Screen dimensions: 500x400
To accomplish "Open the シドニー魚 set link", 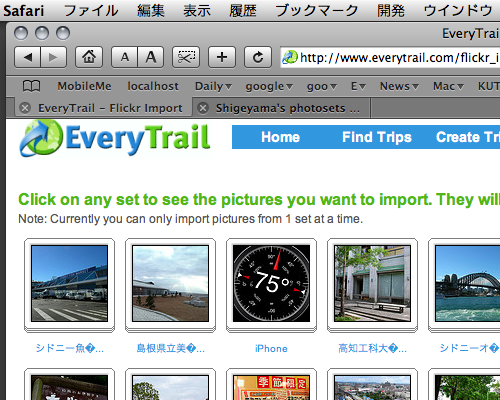I will point(70,348).
